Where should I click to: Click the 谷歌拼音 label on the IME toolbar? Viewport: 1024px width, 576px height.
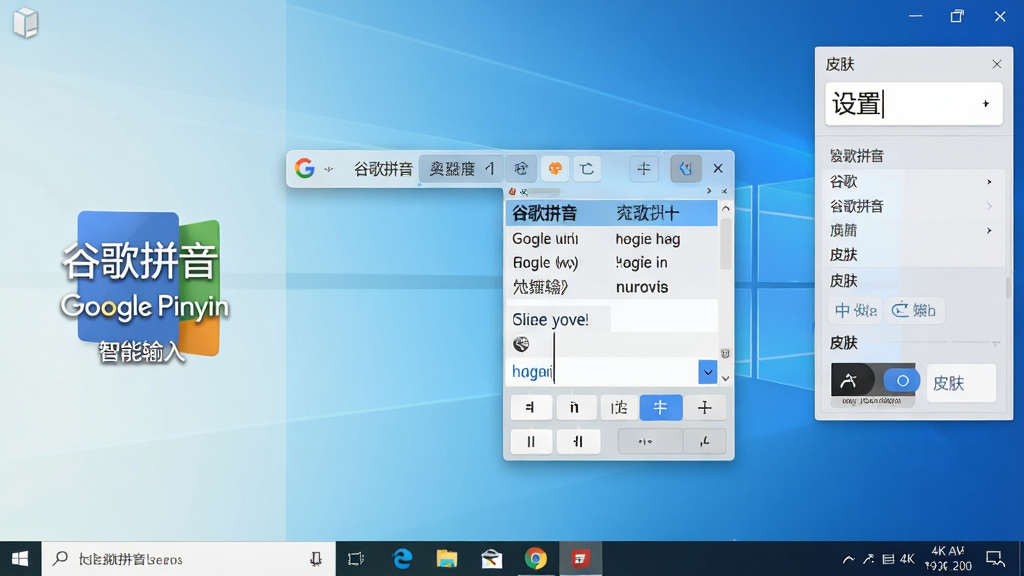pyautogui.click(x=383, y=169)
